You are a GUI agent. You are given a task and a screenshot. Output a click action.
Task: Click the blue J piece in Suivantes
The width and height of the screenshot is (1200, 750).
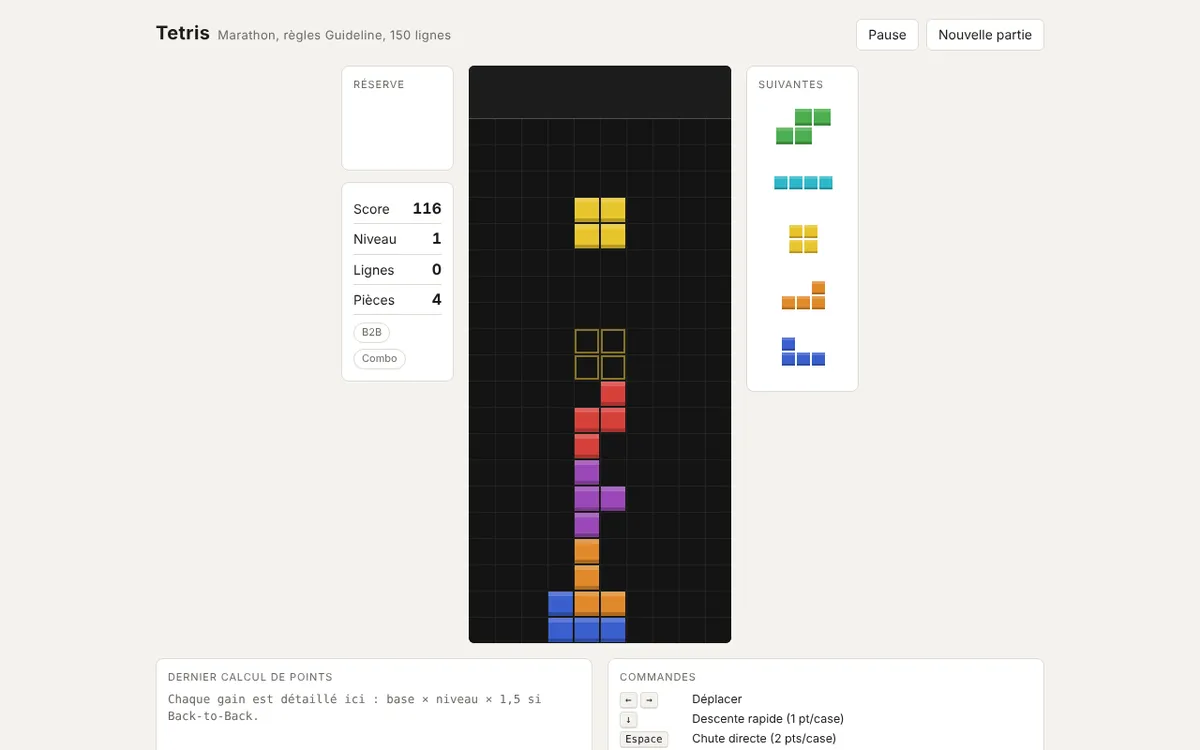coord(803,352)
